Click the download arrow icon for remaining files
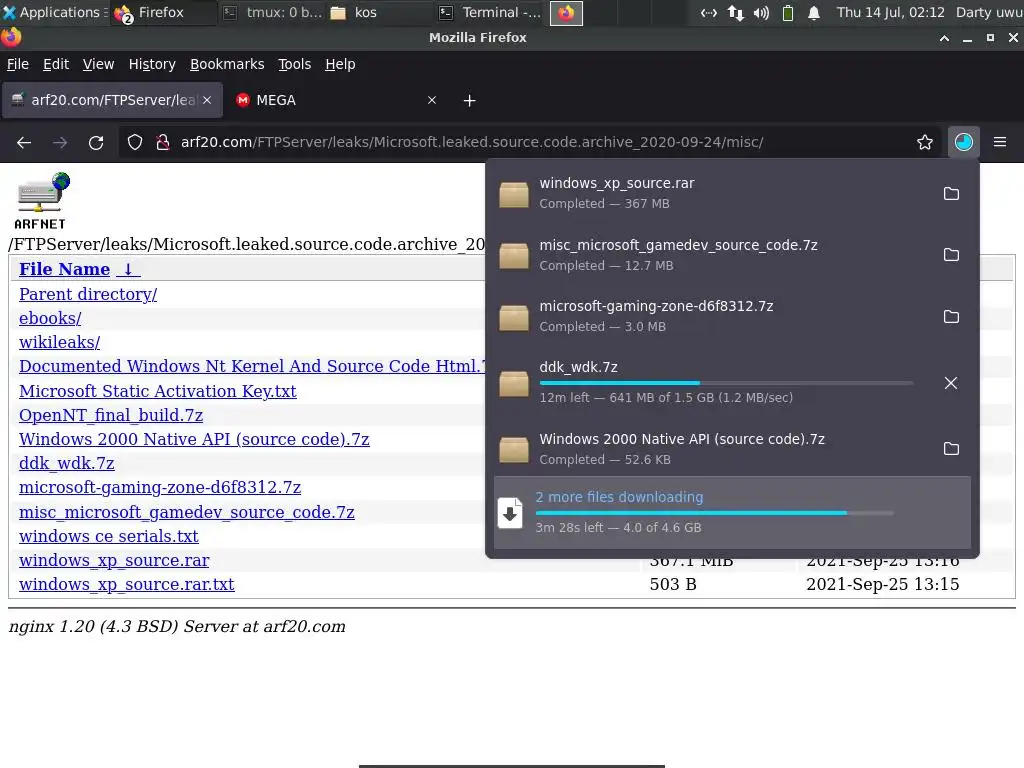 point(510,513)
